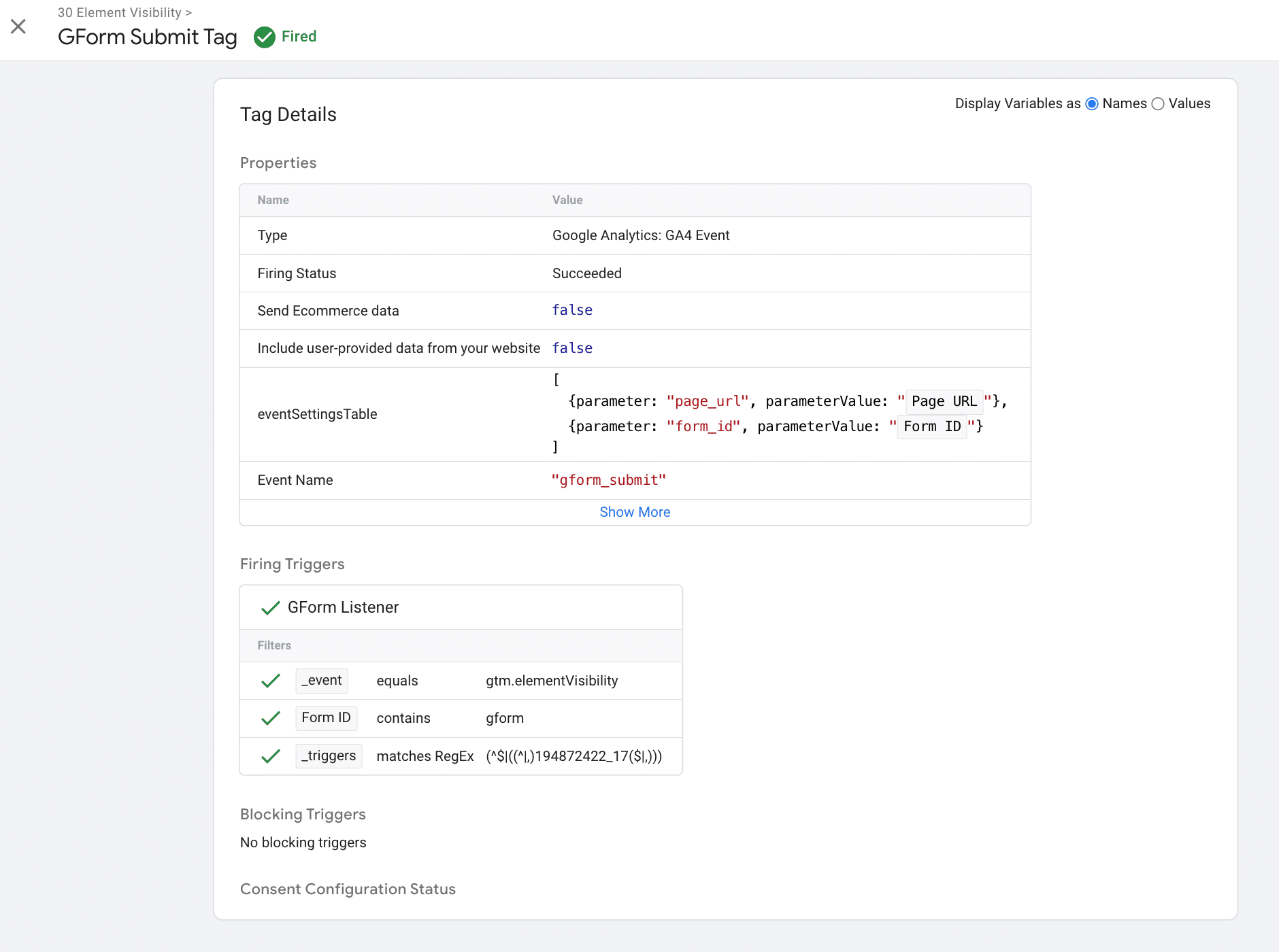1279x952 pixels.
Task: Select the "gform_submit" event name value
Action: coord(609,480)
